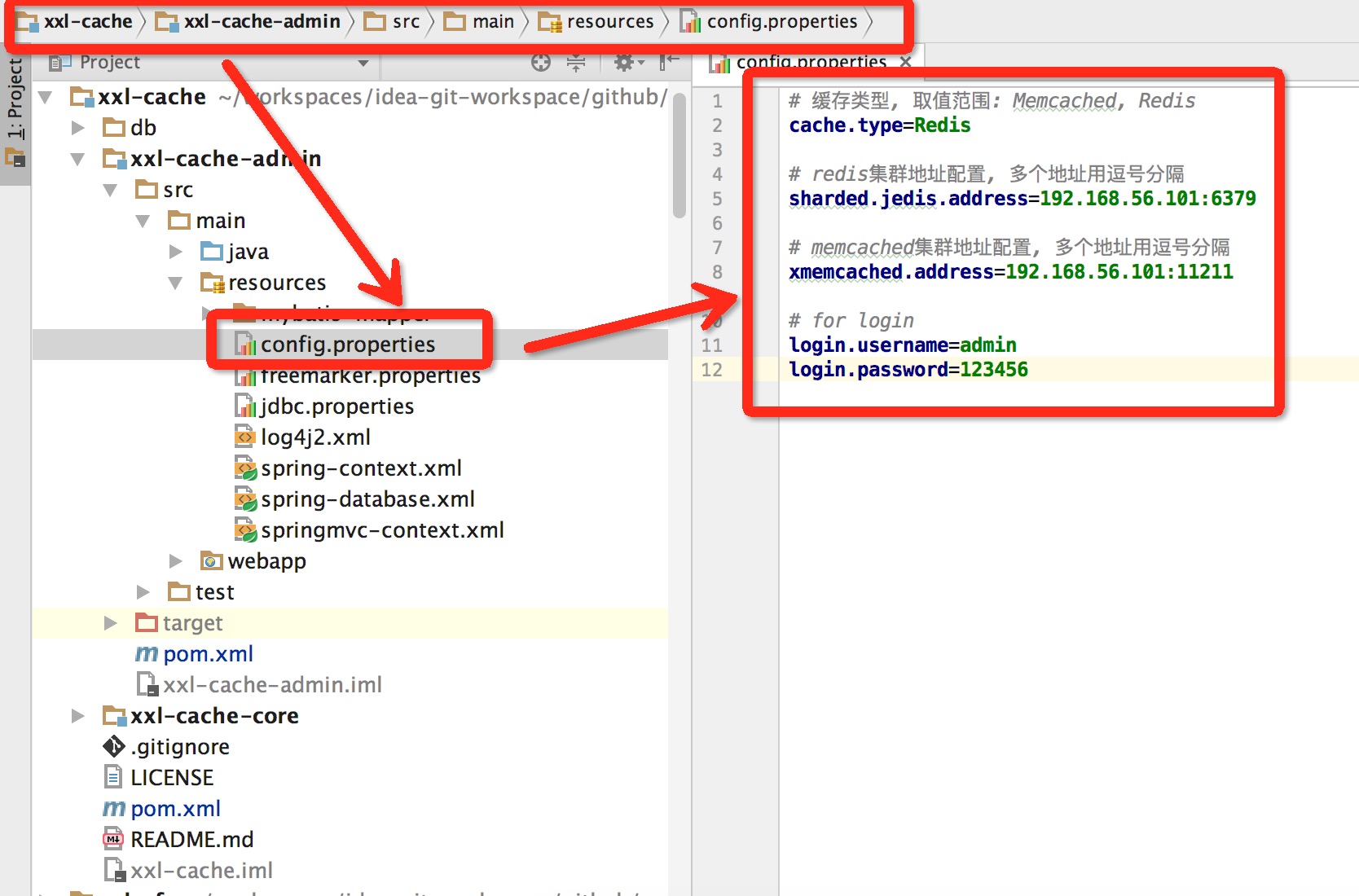1359x896 pixels.
Task: Click the Maven icon of xxl-cache-admin pom.xml
Action: [x=147, y=654]
